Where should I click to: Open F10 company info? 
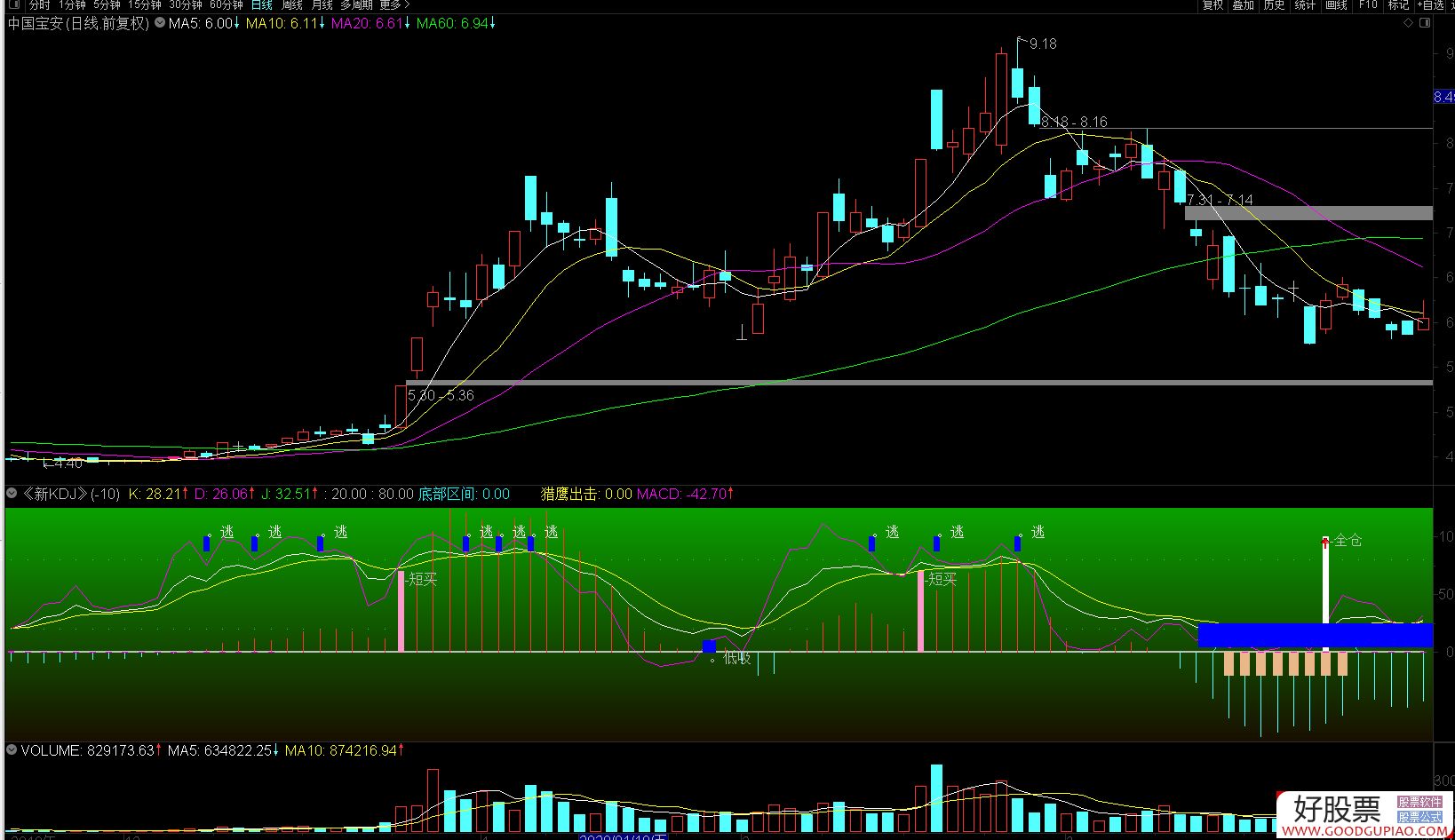1368,4
